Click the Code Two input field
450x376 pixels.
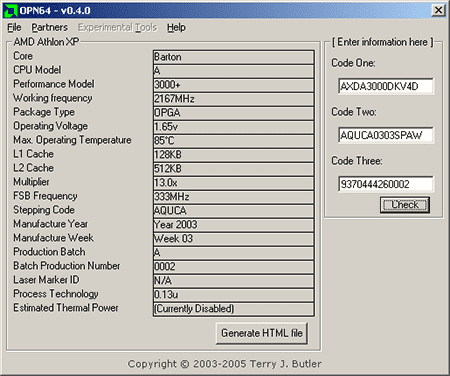tap(386, 135)
